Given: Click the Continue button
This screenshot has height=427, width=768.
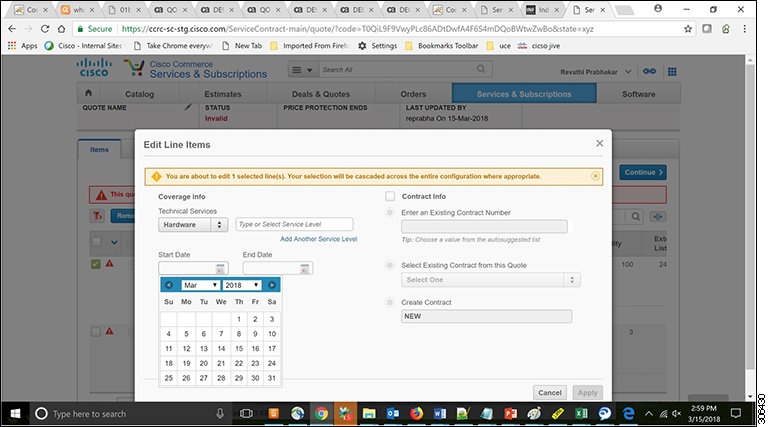Looking at the screenshot, I should 643,172.
